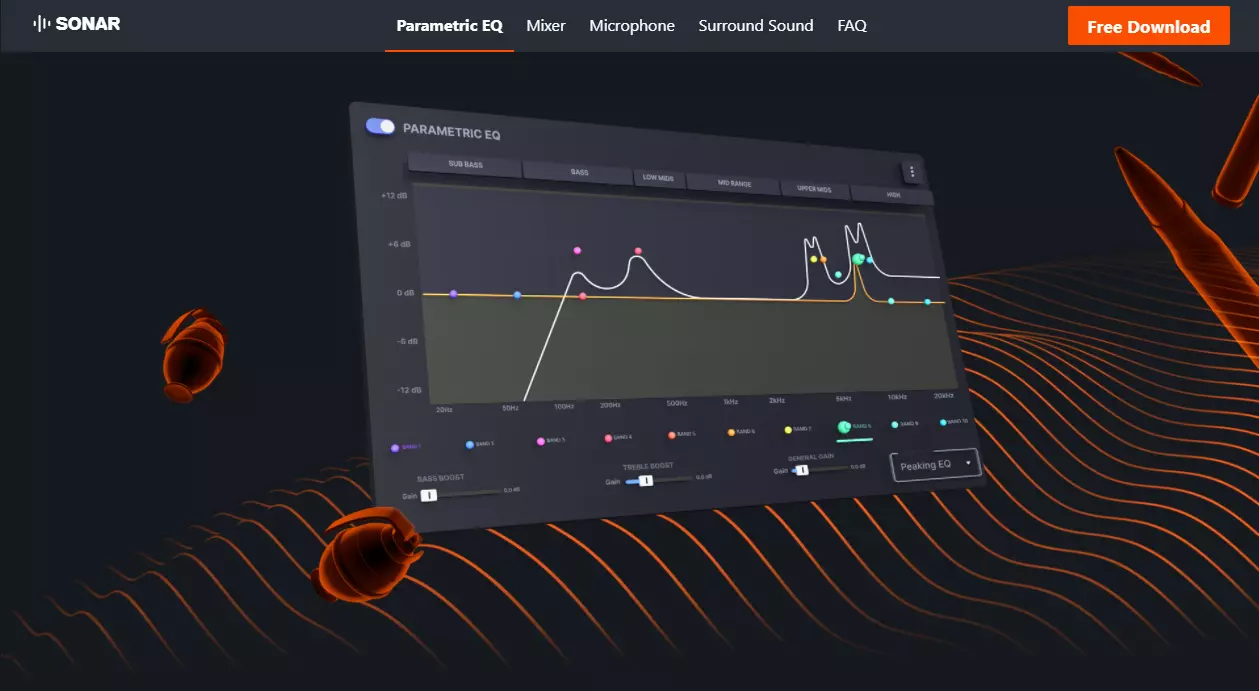The image size is (1259, 691).
Task: Go to the Mixer tab
Action: click(x=546, y=26)
